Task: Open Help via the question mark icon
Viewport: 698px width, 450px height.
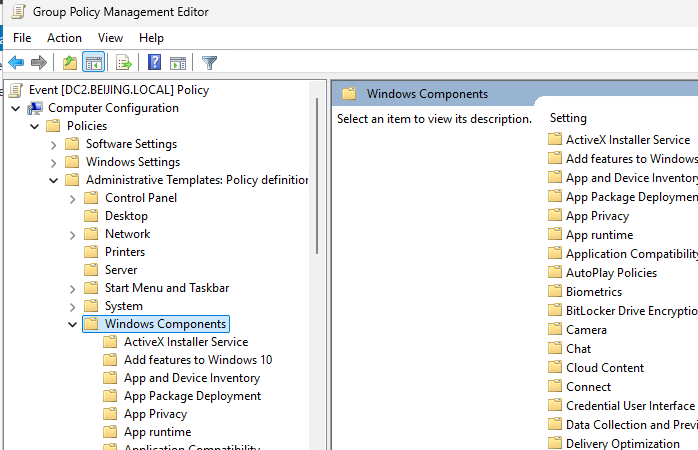Action: click(154, 62)
